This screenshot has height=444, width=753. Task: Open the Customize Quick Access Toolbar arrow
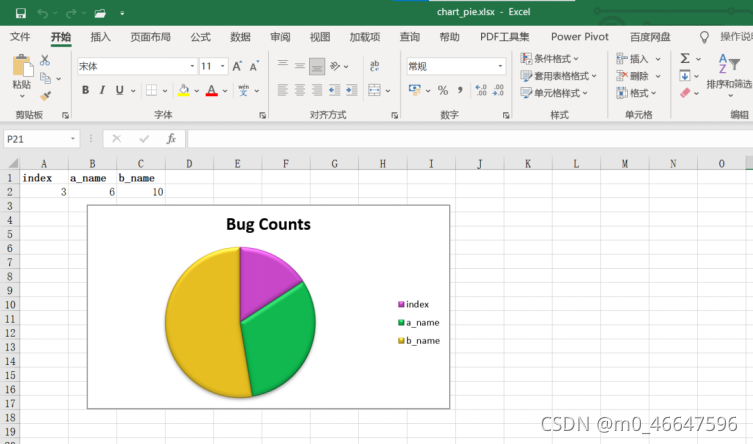122,13
